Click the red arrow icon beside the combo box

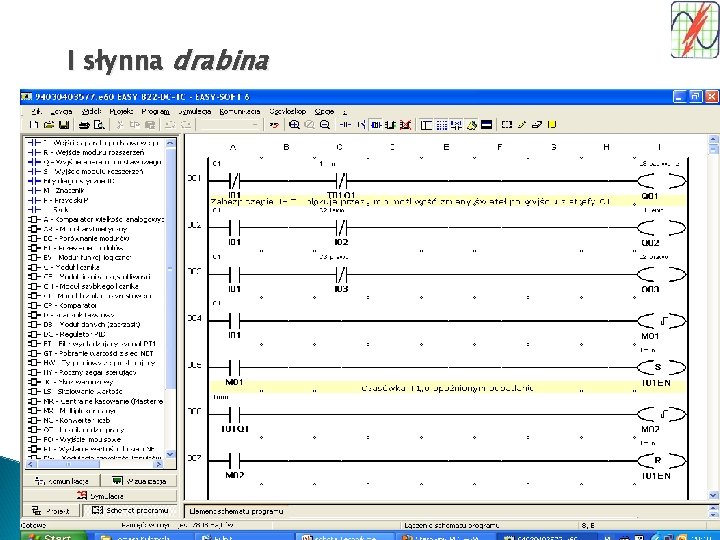(274, 124)
